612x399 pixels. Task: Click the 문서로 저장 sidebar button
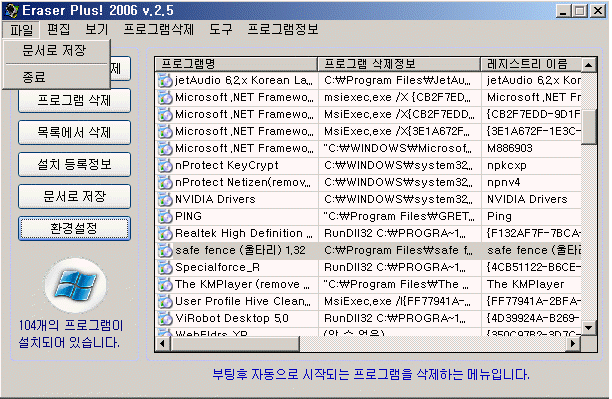coord(75,196)
